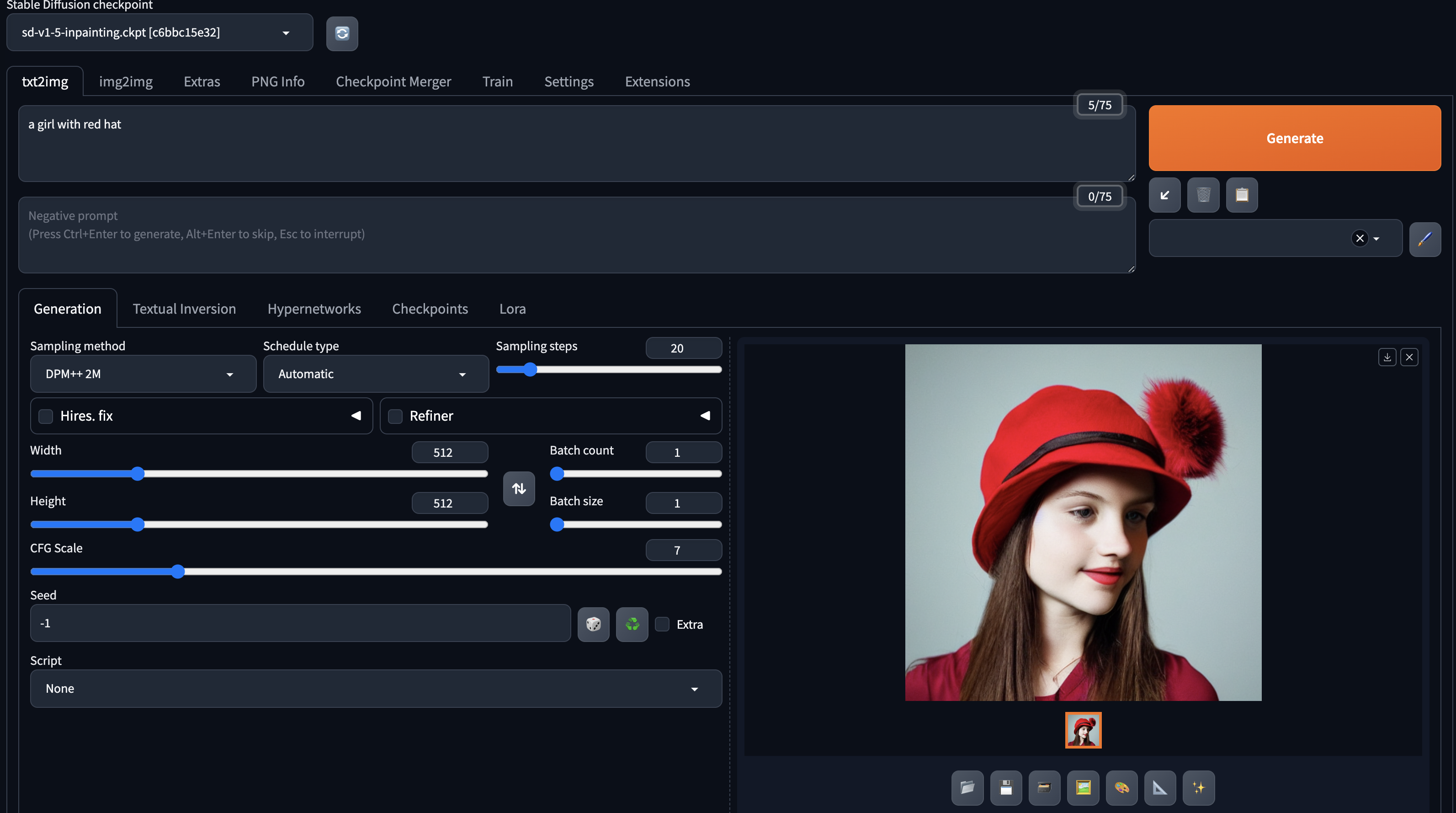
Task: Enable the Hires. fix checkbox
Action: tap(46, 416)
